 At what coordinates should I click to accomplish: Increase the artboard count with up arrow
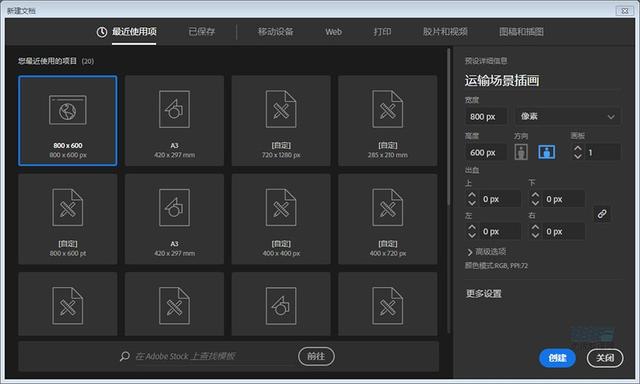point(578,149)
